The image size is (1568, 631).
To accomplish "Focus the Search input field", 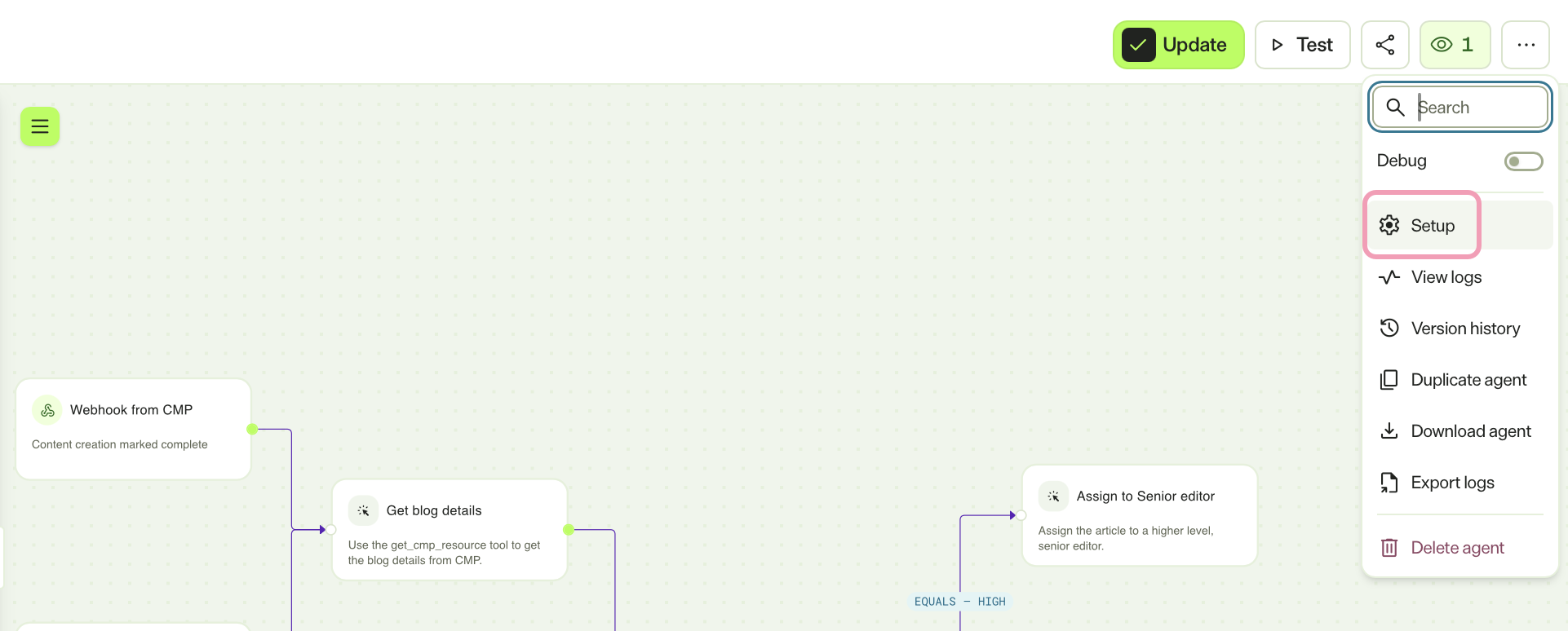I will (1460, 107).
